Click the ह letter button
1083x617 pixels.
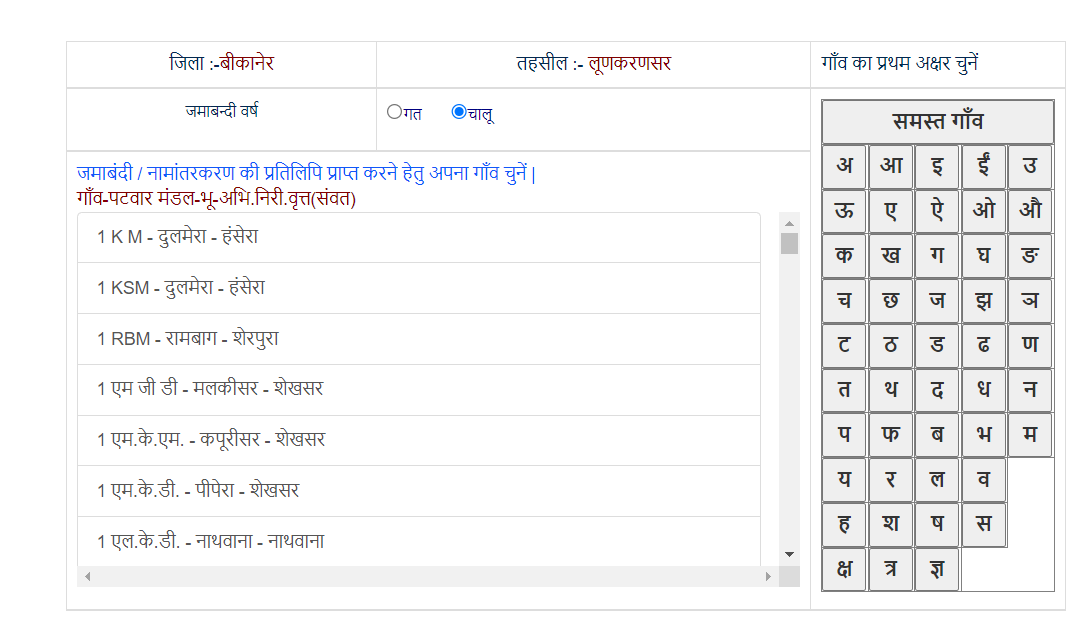[x=843, y=523]
